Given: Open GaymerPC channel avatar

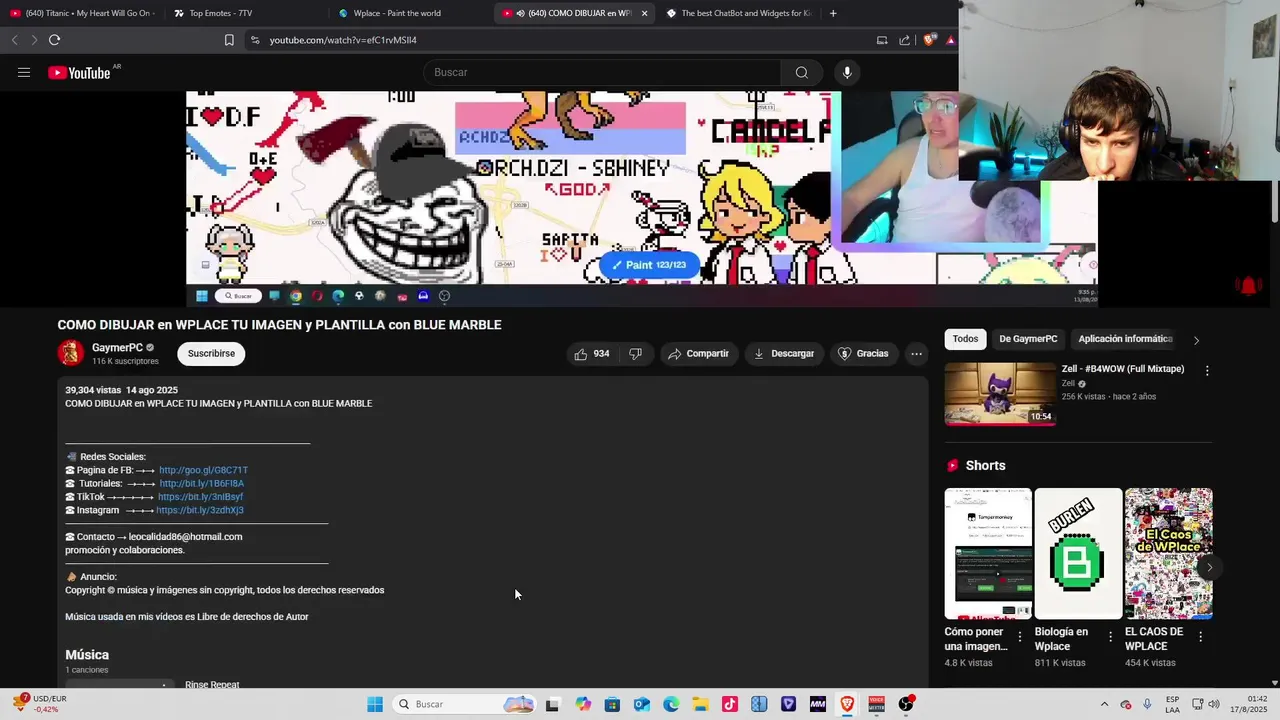Looking at the screenshot, I should point(70,353).
